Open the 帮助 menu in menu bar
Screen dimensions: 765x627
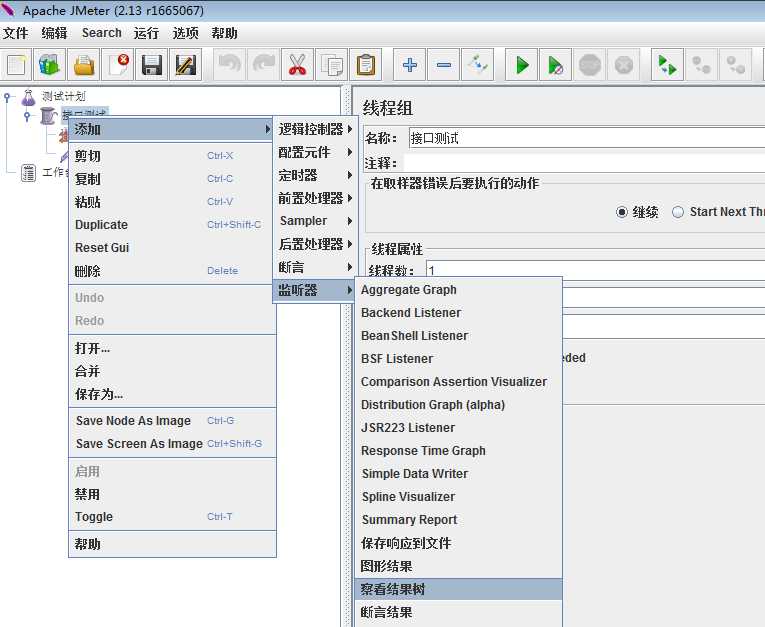pyautogui.click(x=224, y=33)
